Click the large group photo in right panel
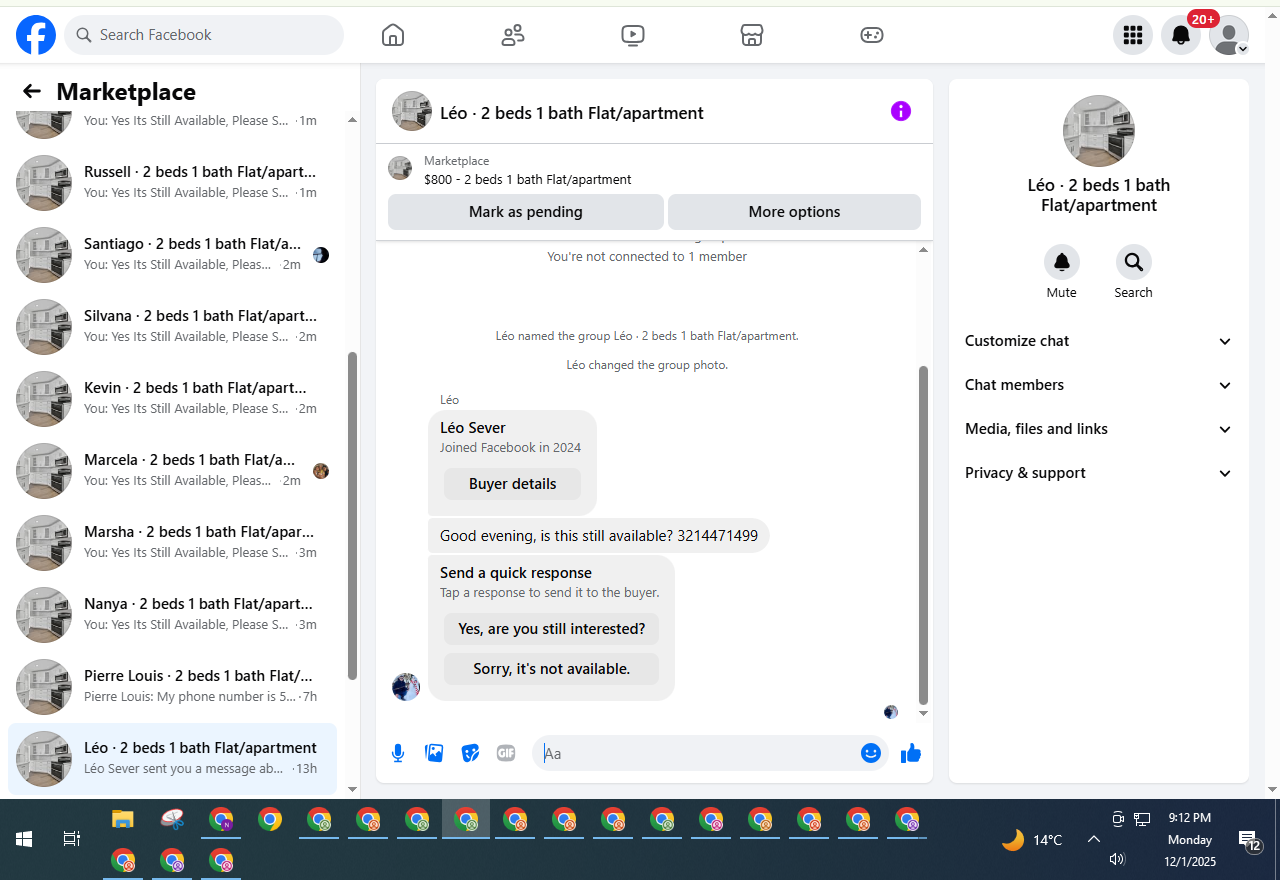Viewport: 1280px width, 880px height. click(1099, 131)
